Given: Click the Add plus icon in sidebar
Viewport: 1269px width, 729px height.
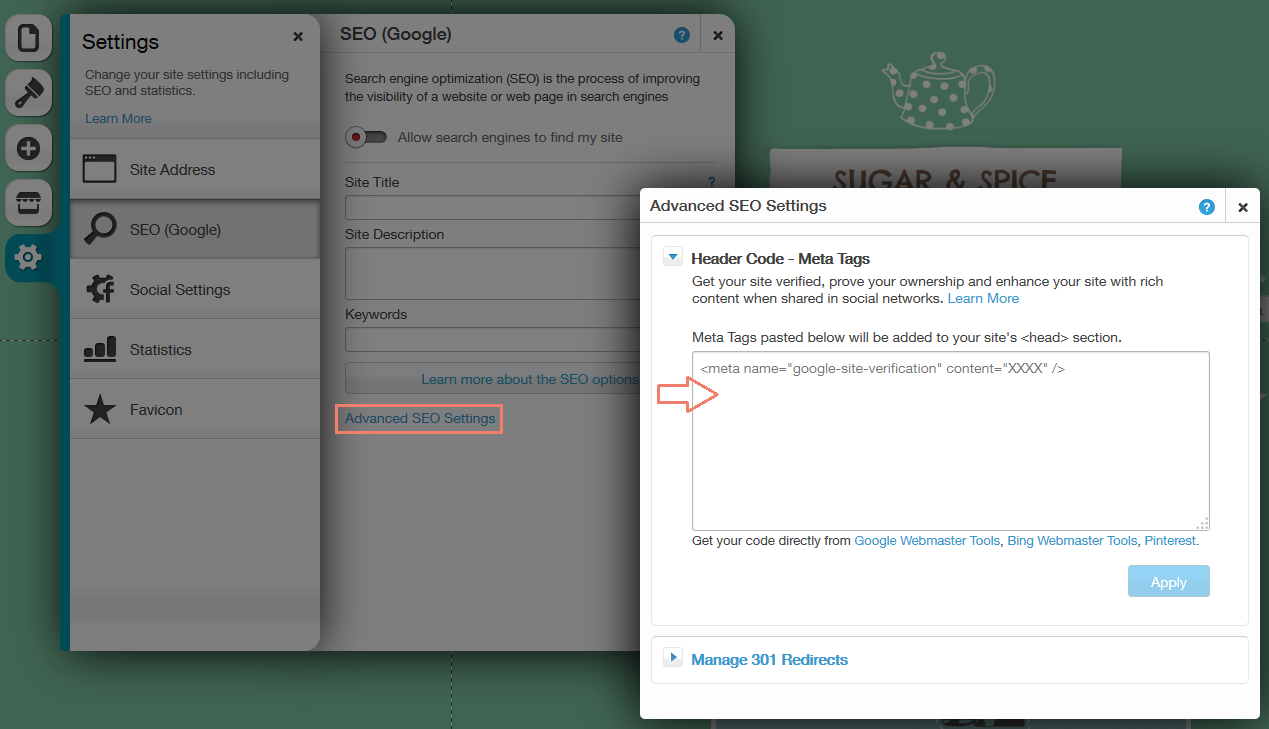Looking at the screenshot, I should [28, 149].
